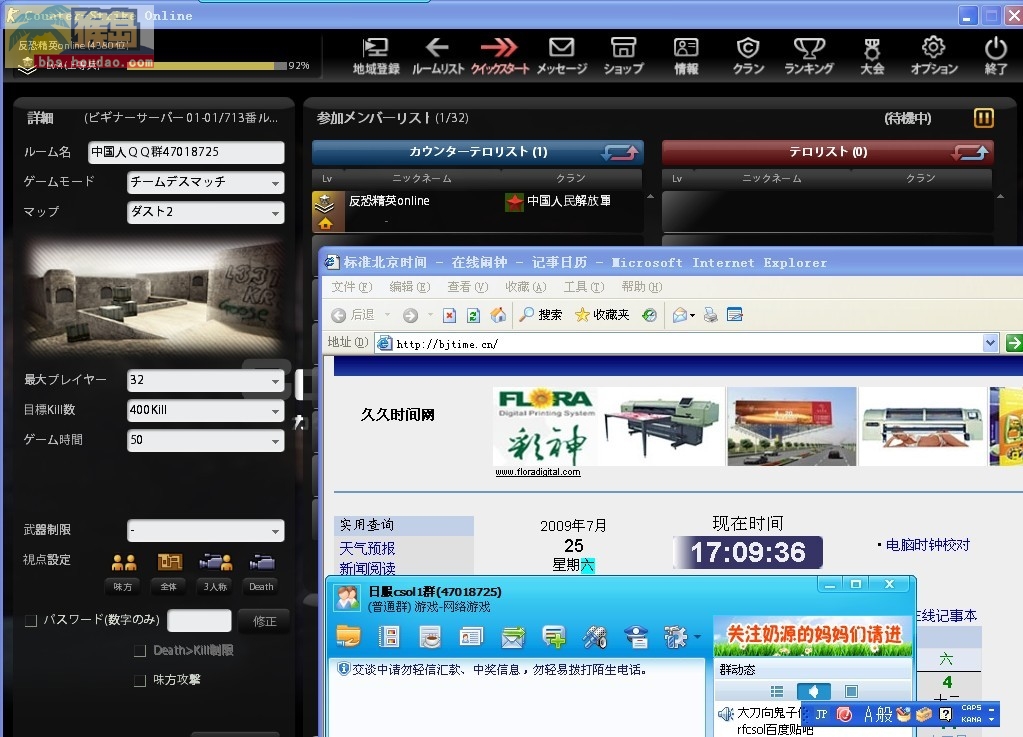
Task: Enable the パスワード password checkbox
Action: coord(31,620)
